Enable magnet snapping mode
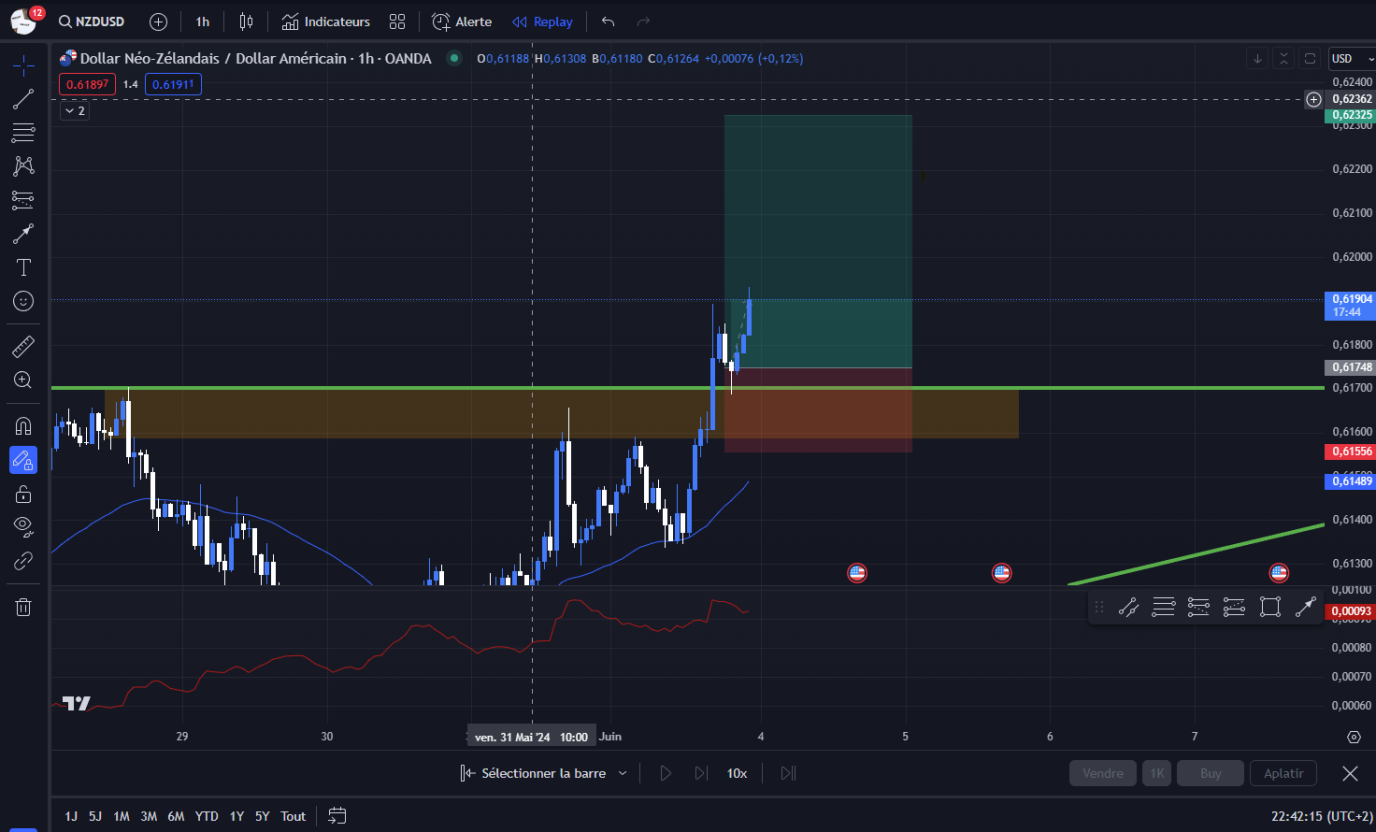The image size is (1376, 832). pos(22,425)
